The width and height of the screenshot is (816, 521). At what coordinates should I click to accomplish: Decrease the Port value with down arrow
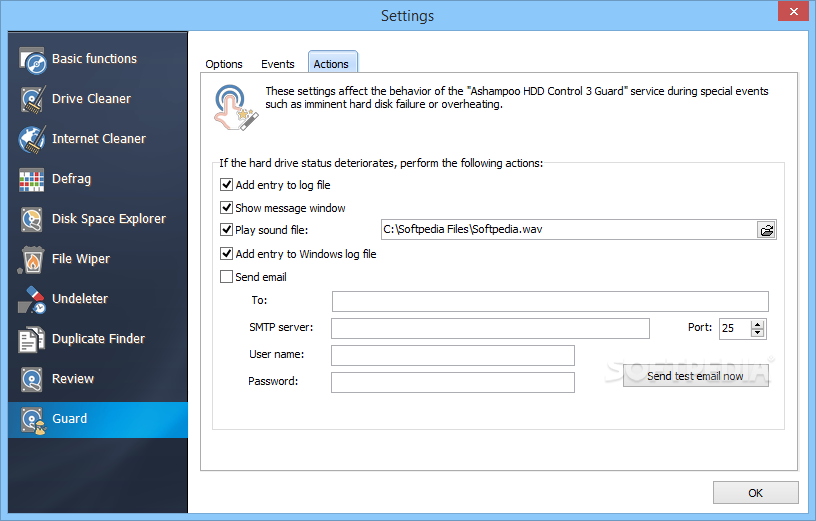point(758,333)
